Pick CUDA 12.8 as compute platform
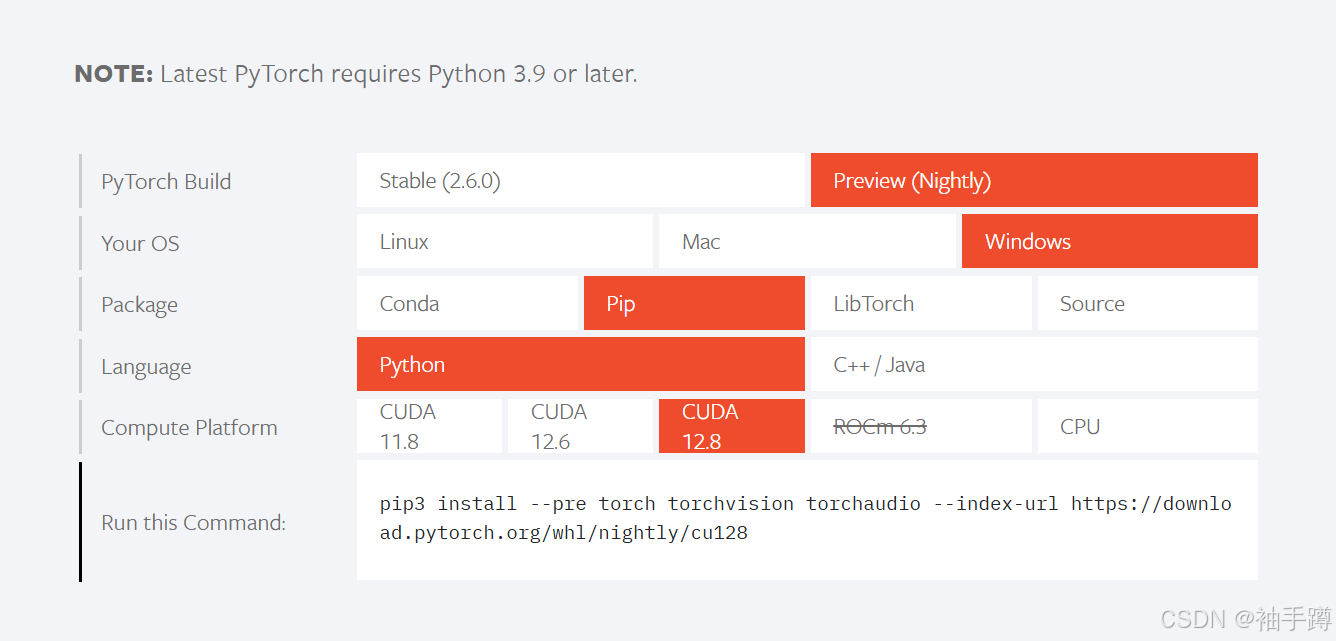1336x641 pixels. 731,427
